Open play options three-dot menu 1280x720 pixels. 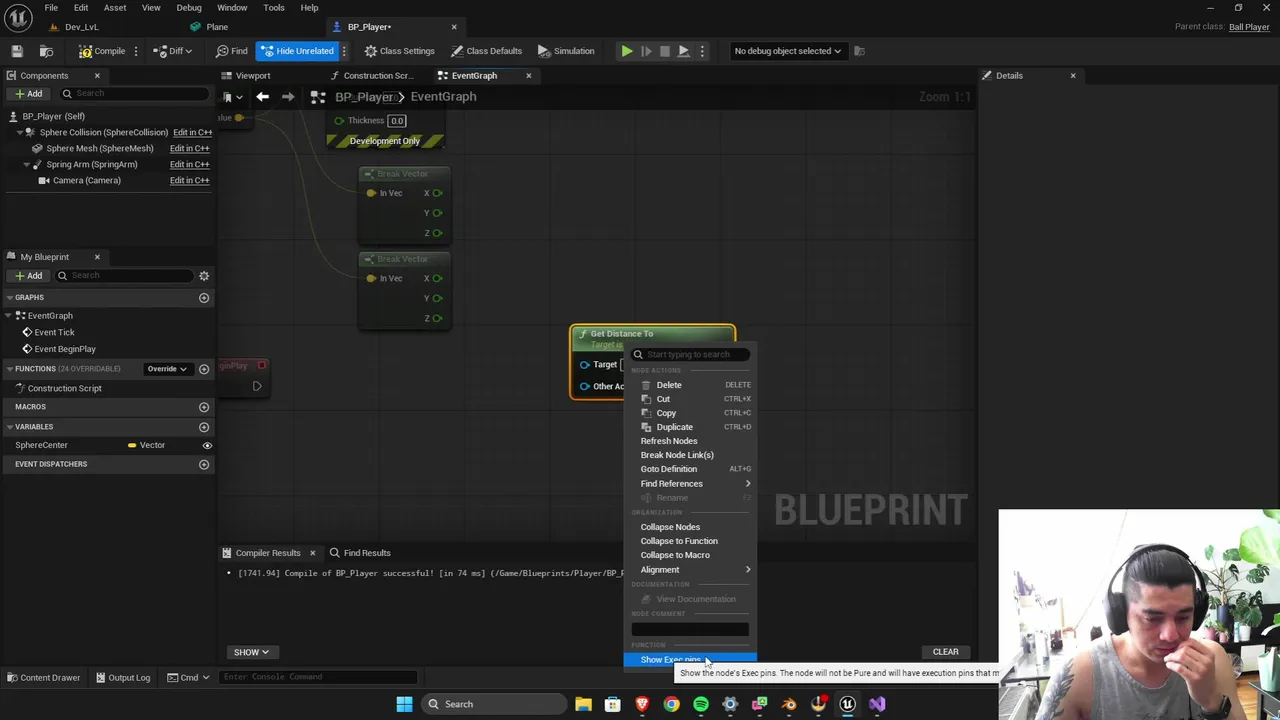(x=702, y=51)
